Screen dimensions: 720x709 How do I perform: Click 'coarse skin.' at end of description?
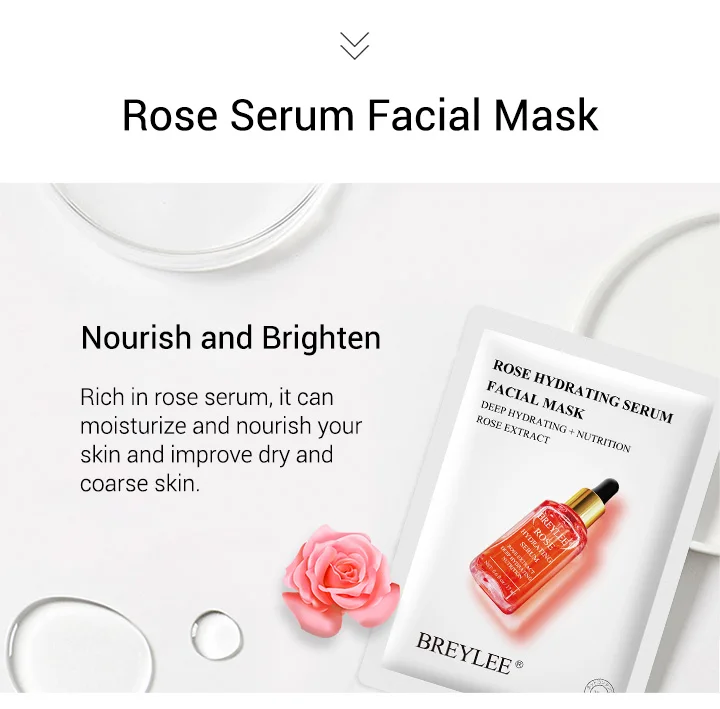point(140,484)
